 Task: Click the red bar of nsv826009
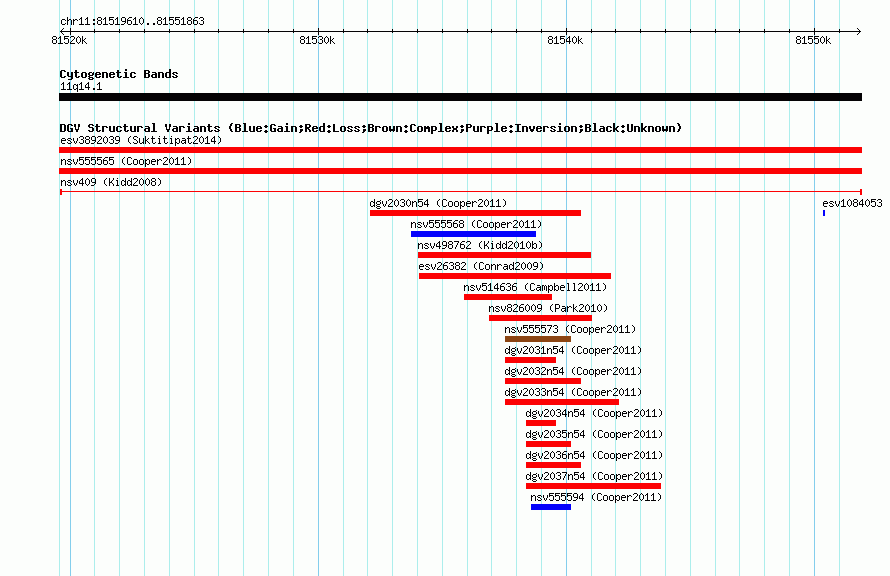[x=540, y=318]
